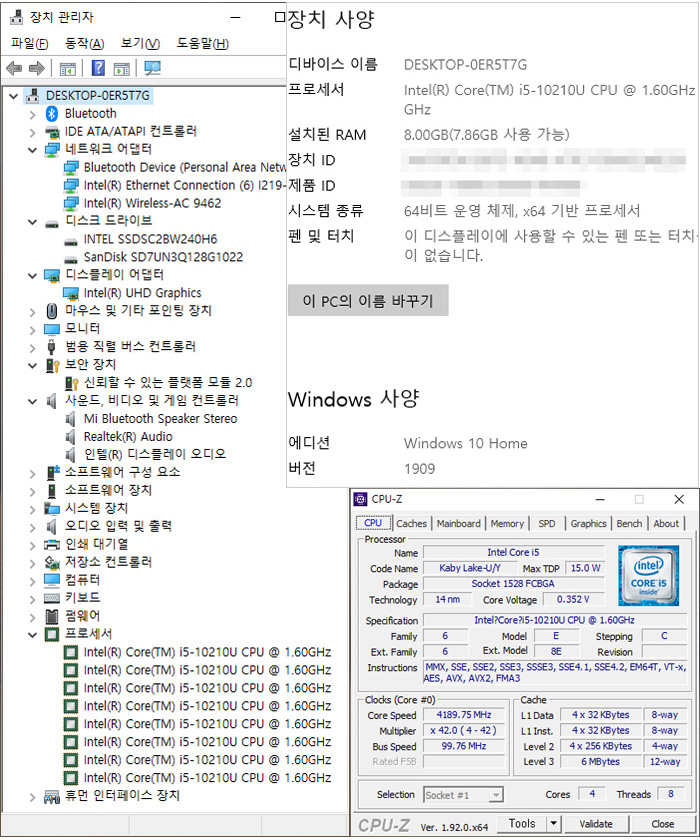Screen dimensions: 700x840
Task: Collapse the 디스크 드라이브 category
Action: coord(32,222)
